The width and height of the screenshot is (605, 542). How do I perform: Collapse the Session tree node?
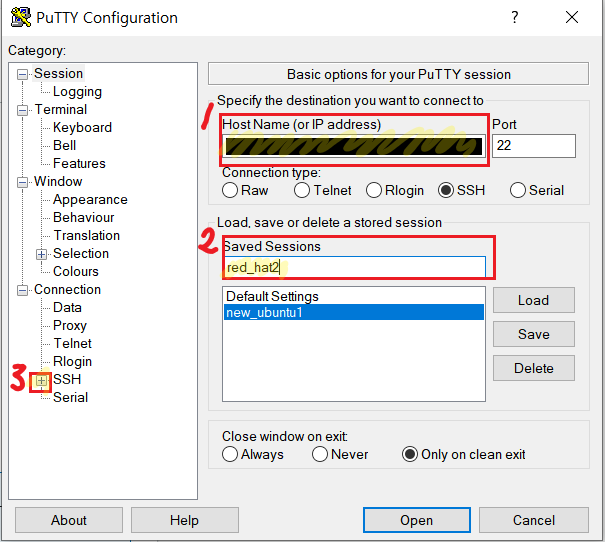pyautogui.click(x=23, y=74)
